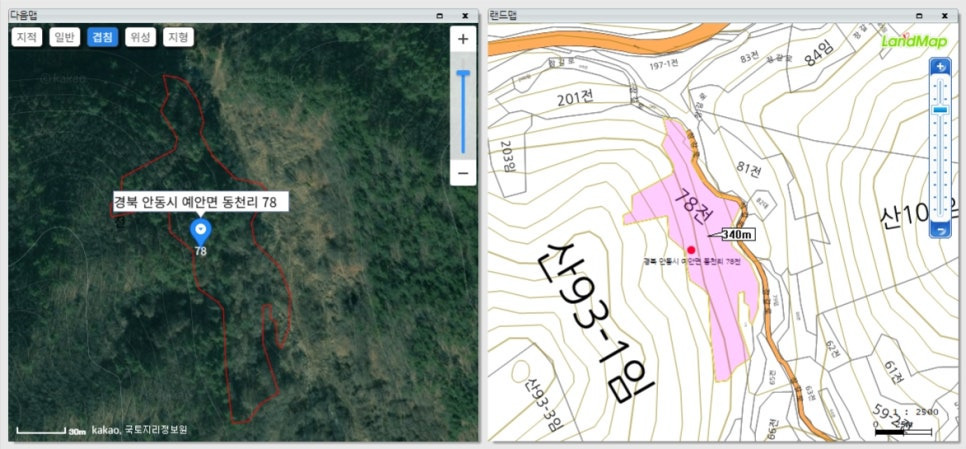Maximize the 다음맵 window
The image size is (966, 449).
click(439, 15)
